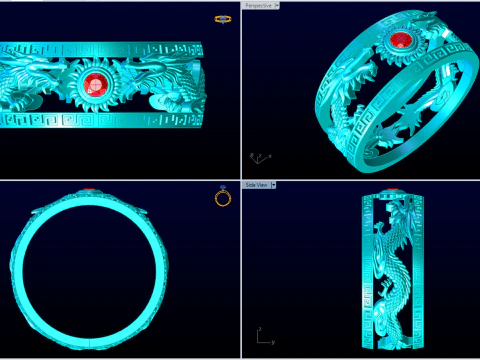Click the Perspective viewport title label

(258, 6)
